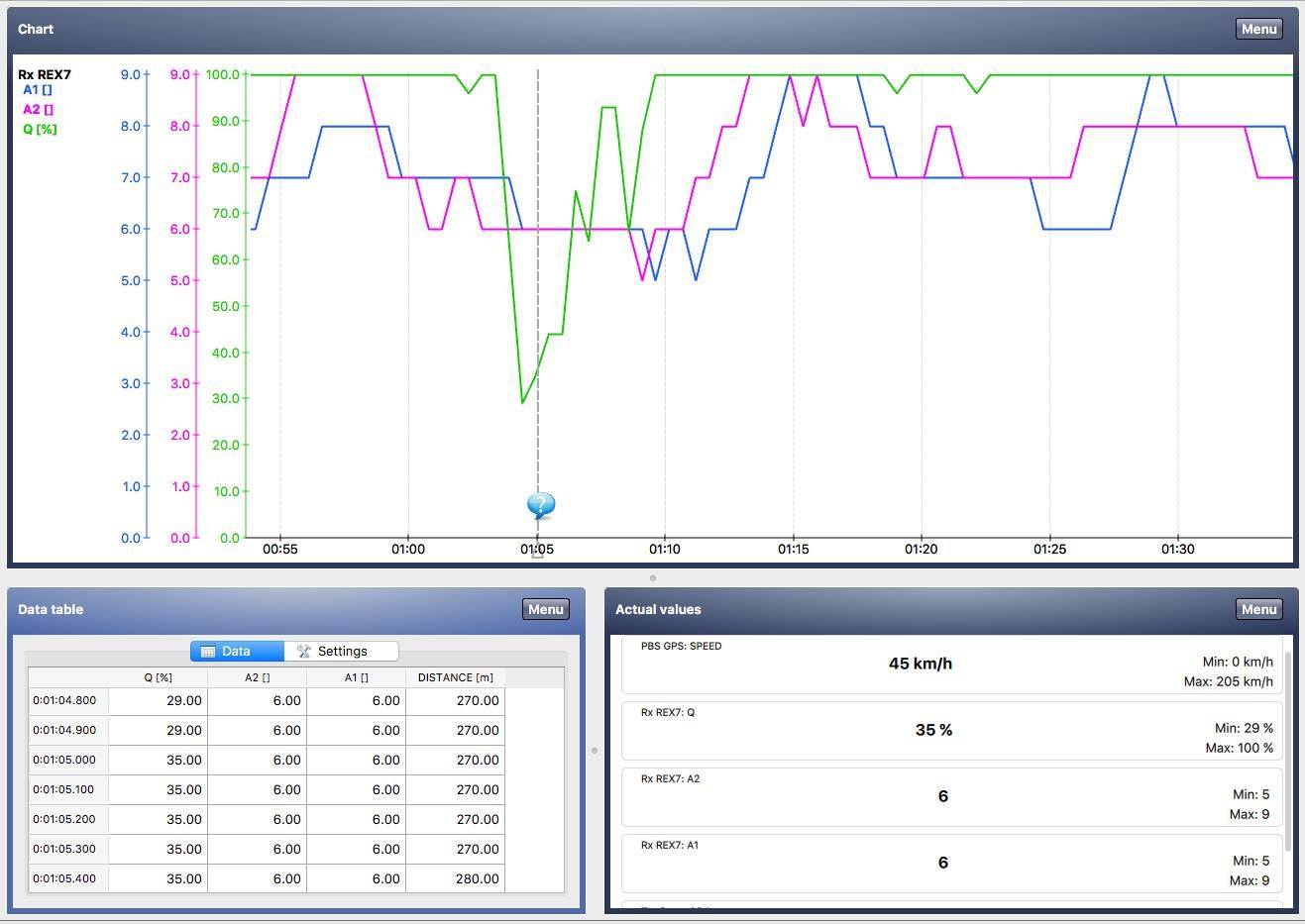
Task: Click the Actual values panel scrollbar
Action: tap(1288, 753)
